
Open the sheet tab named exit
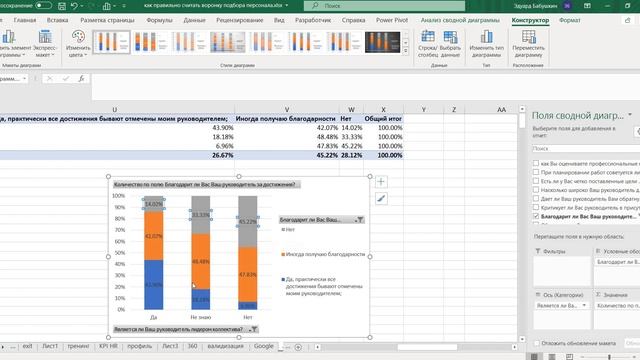click(x=27, y=346)
